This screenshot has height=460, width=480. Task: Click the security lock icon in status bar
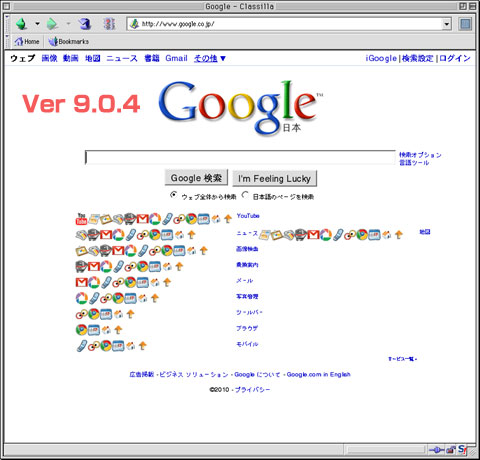[451, 450]
